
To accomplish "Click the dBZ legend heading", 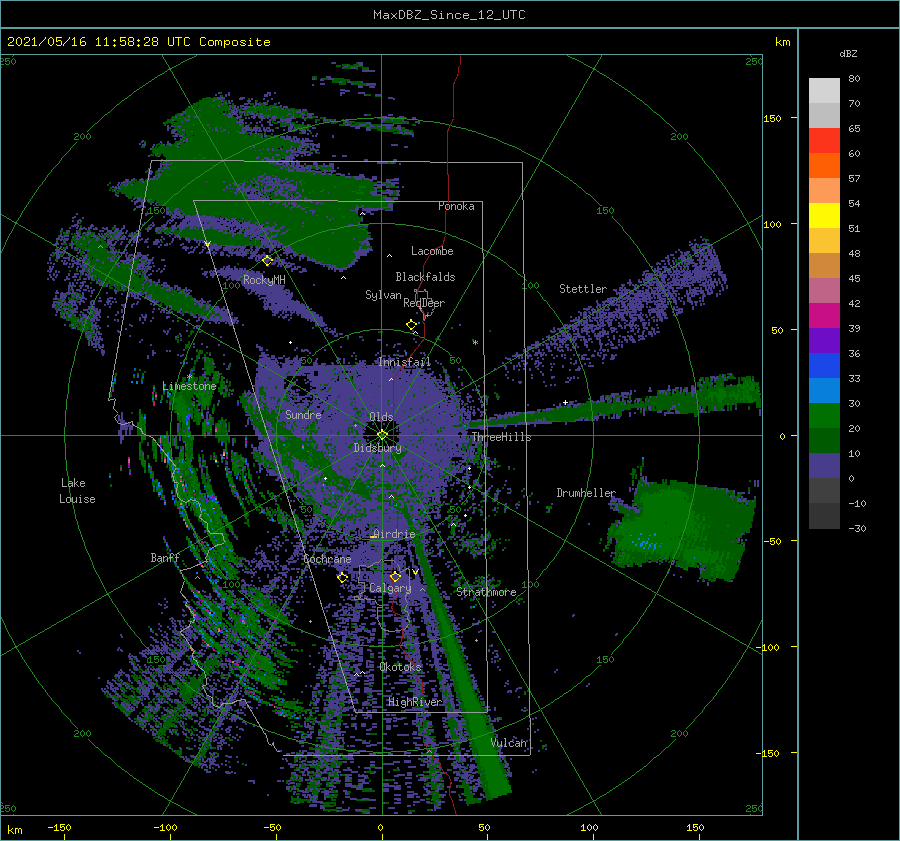I will [x=848, y=53].
